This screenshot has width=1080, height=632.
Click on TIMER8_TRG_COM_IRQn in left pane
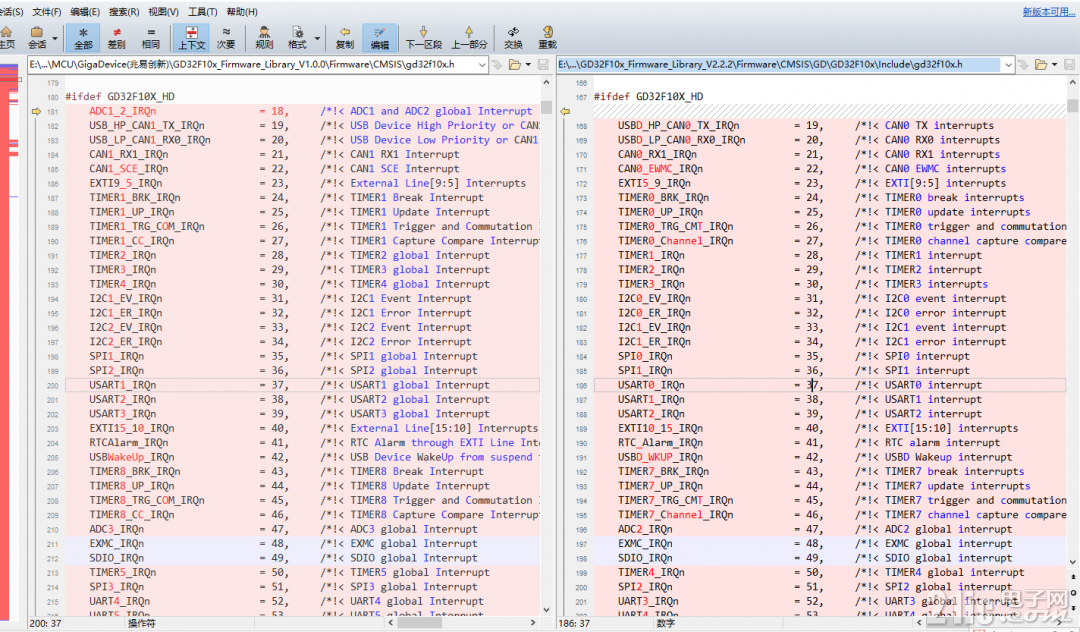147,501
